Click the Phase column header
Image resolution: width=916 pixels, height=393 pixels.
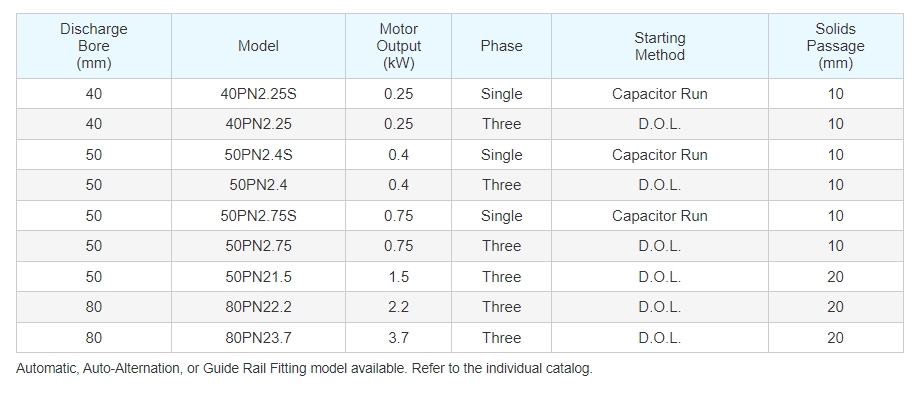(x=501, y=46)
